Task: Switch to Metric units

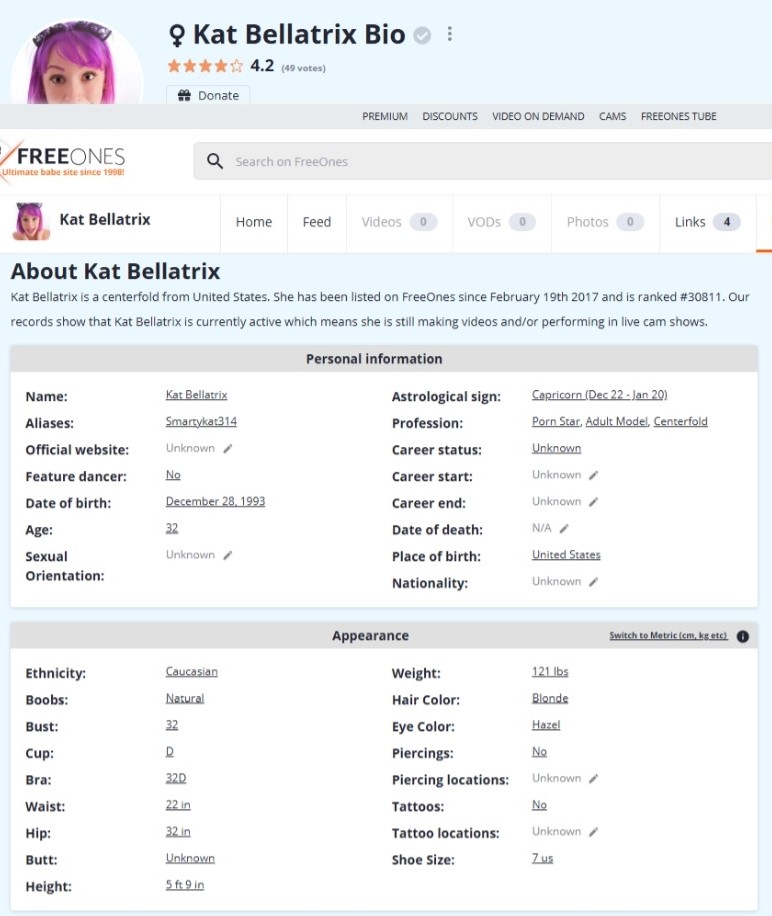Action: tap(668, 636)
